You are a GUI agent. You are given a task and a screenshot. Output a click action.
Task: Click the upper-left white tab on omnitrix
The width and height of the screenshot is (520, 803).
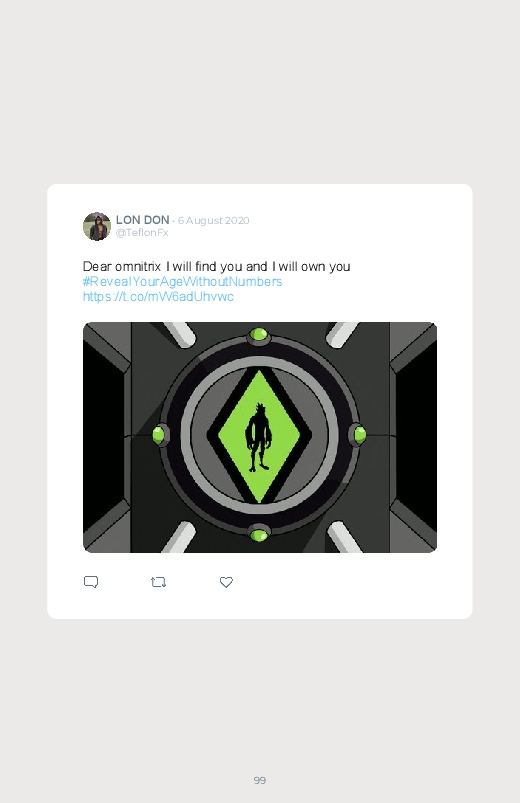178,334
